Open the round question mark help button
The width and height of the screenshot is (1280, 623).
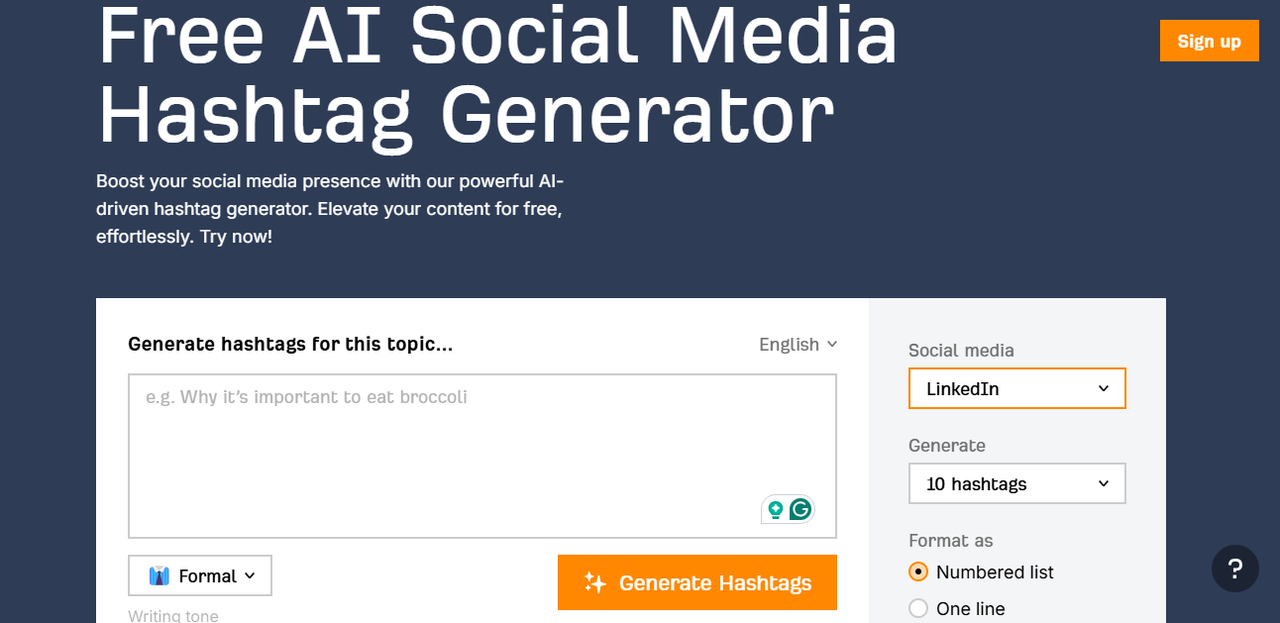tap(1235, 569)
